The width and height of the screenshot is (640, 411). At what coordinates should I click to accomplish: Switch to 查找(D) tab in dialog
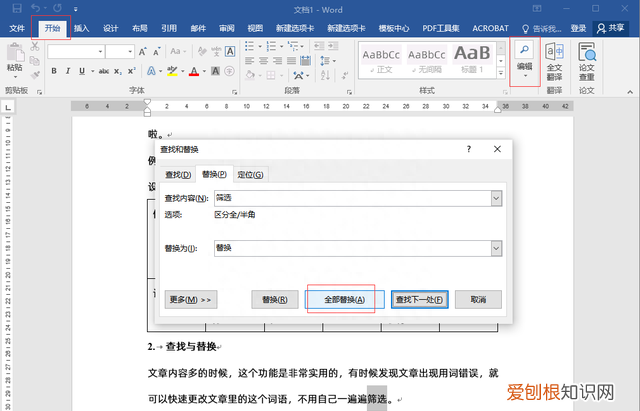point(178,175)
